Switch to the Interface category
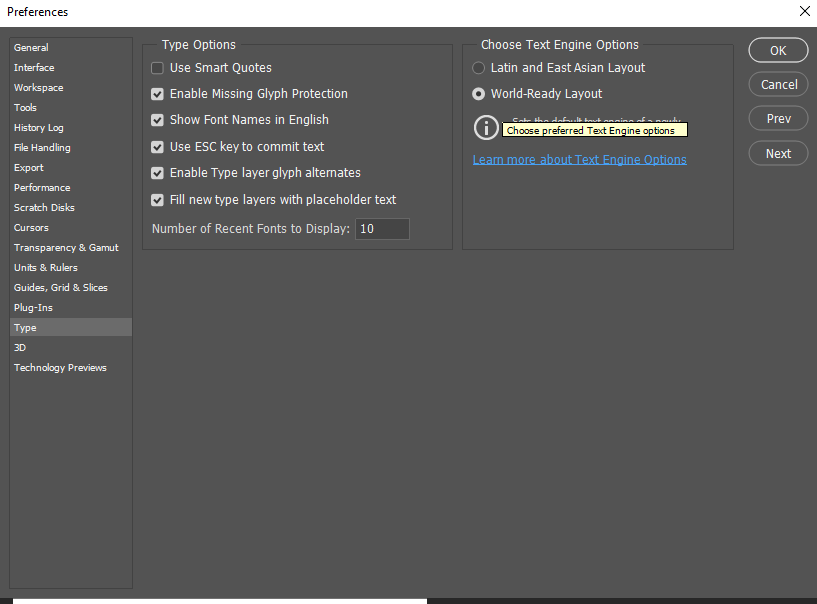The image size is (817, 604). 71,68
